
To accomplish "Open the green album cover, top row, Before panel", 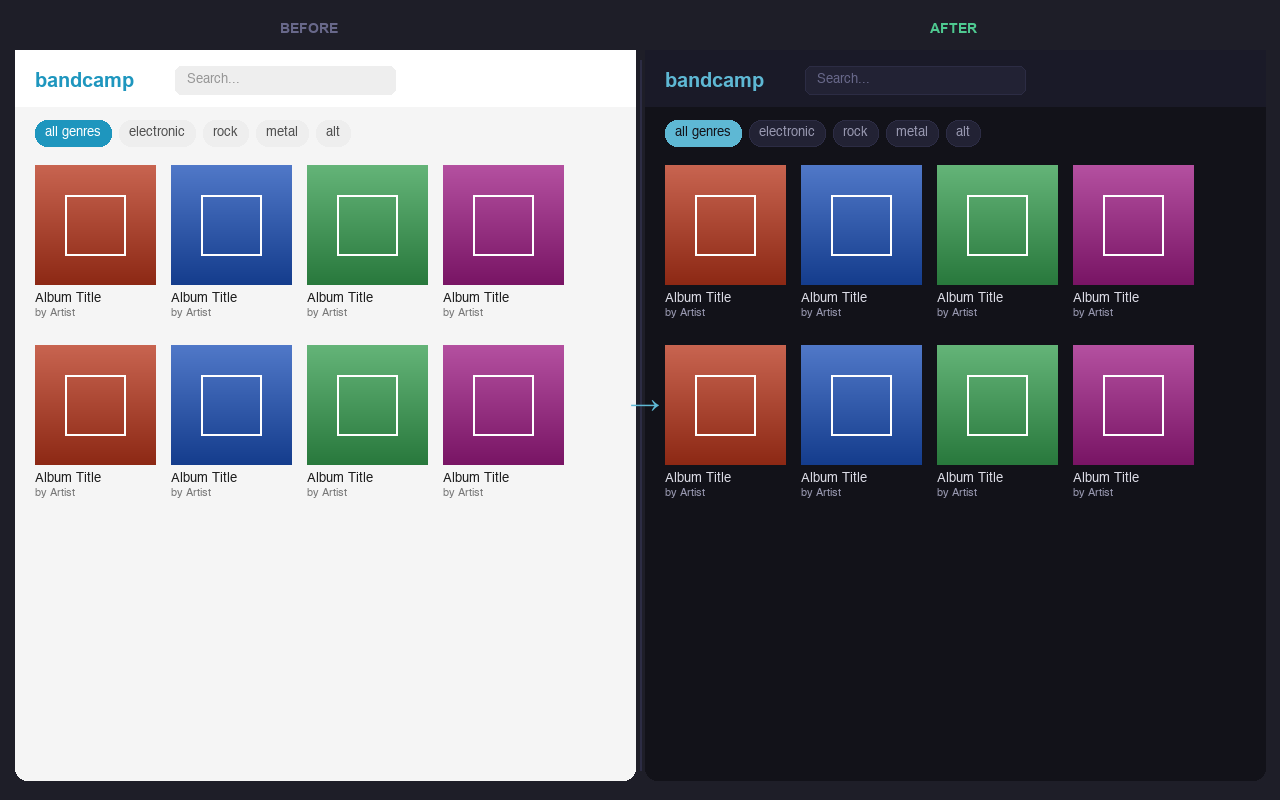I will (367, 225).
